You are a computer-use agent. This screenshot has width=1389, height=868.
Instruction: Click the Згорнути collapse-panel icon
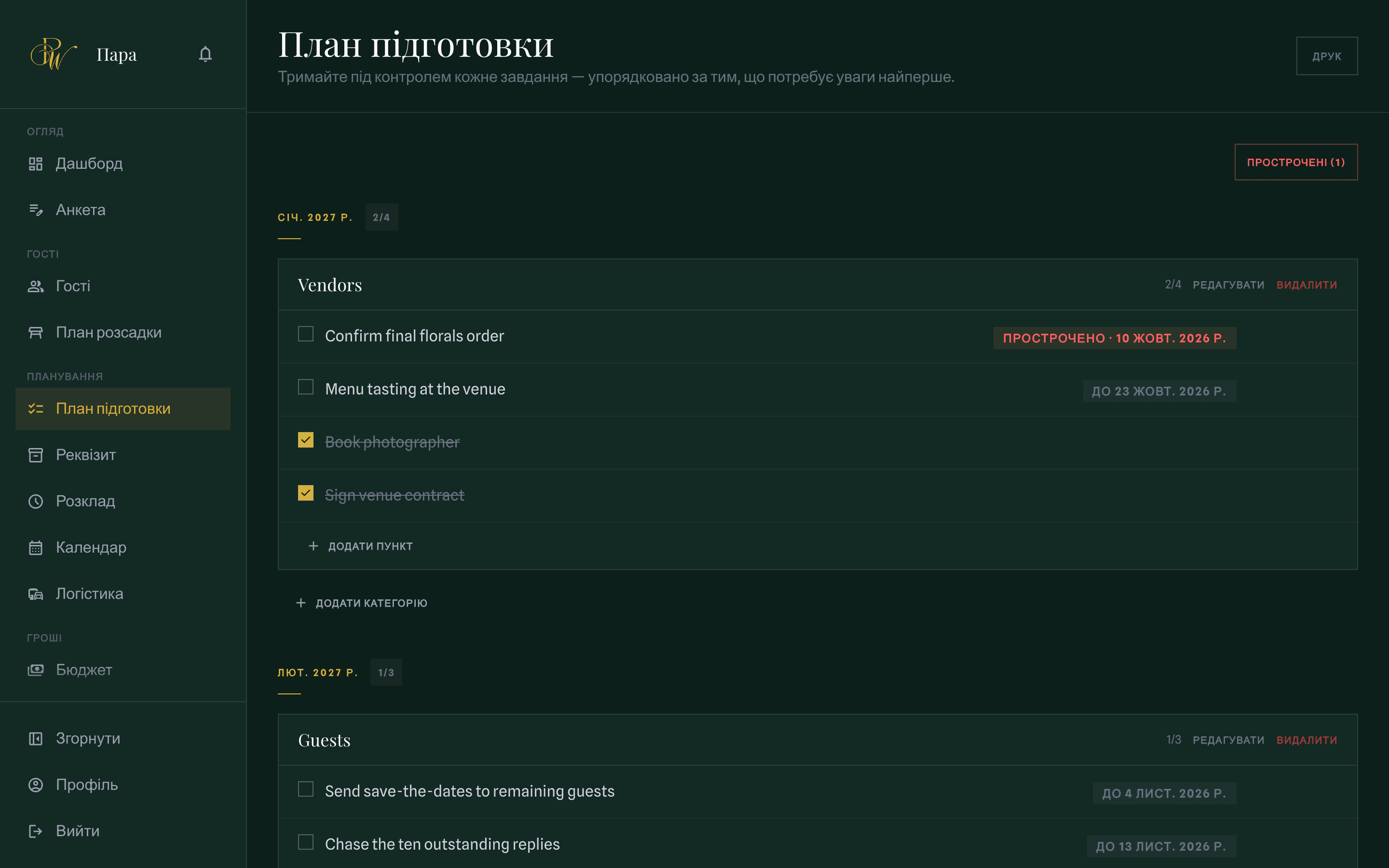pos(36,738)
